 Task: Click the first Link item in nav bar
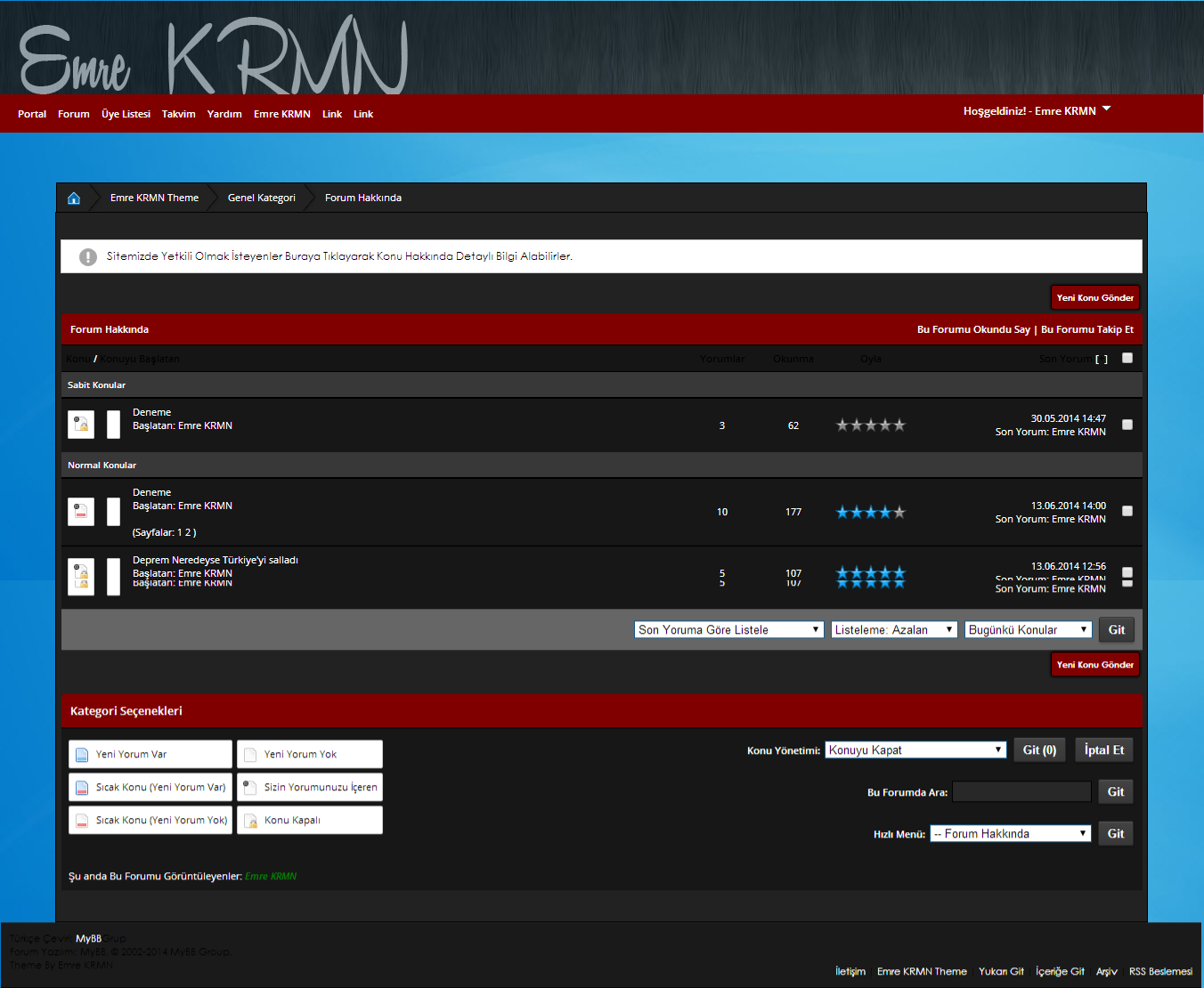[x=332, y=114]
